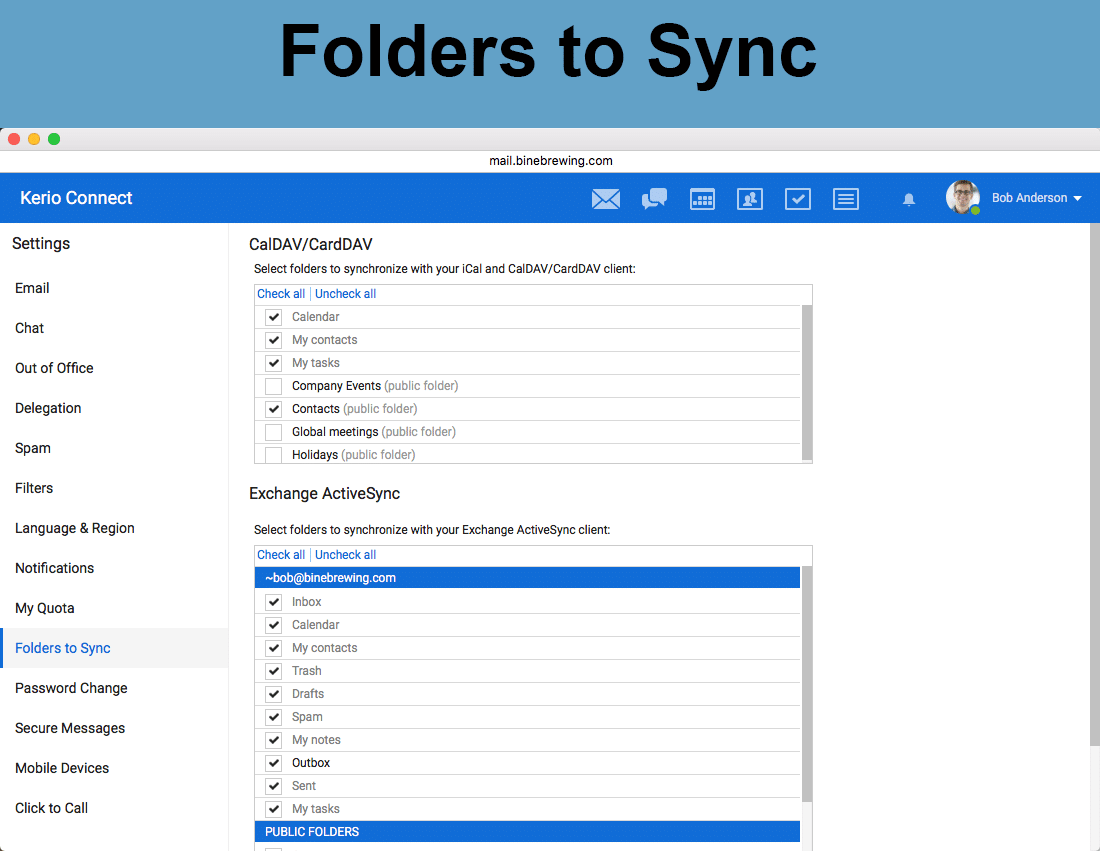1100x851 pixels.
Task: Click Check all in Exchange ActiveSync section
Action: coord(281,555)
